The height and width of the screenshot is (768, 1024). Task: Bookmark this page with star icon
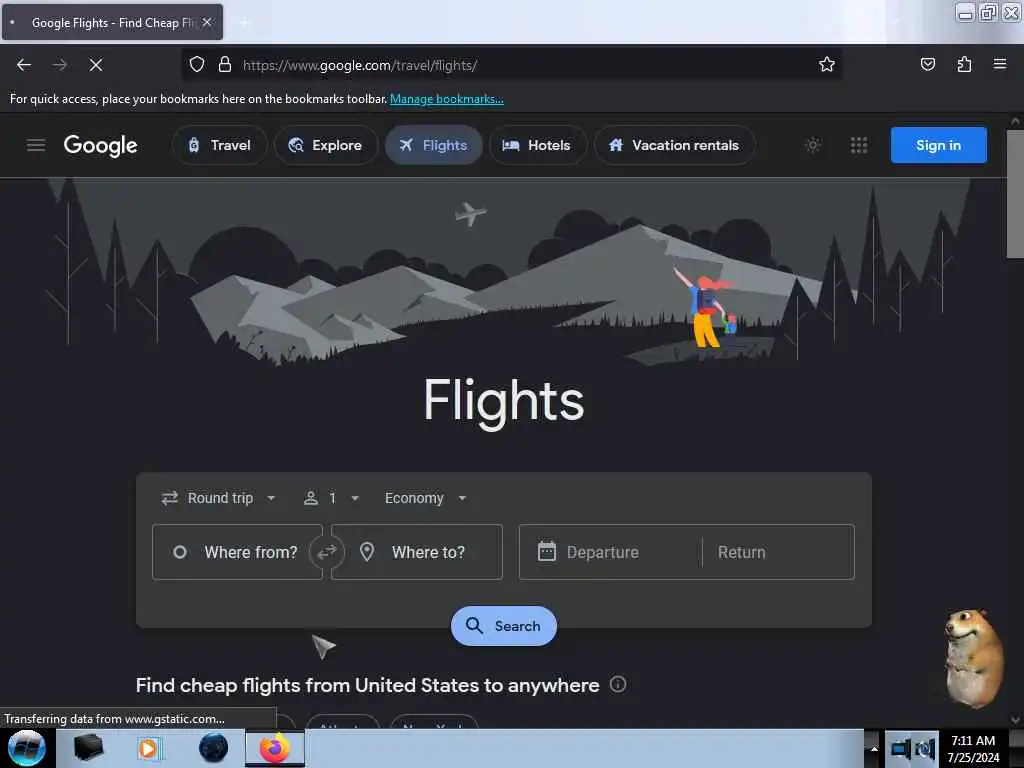(827, 64)
